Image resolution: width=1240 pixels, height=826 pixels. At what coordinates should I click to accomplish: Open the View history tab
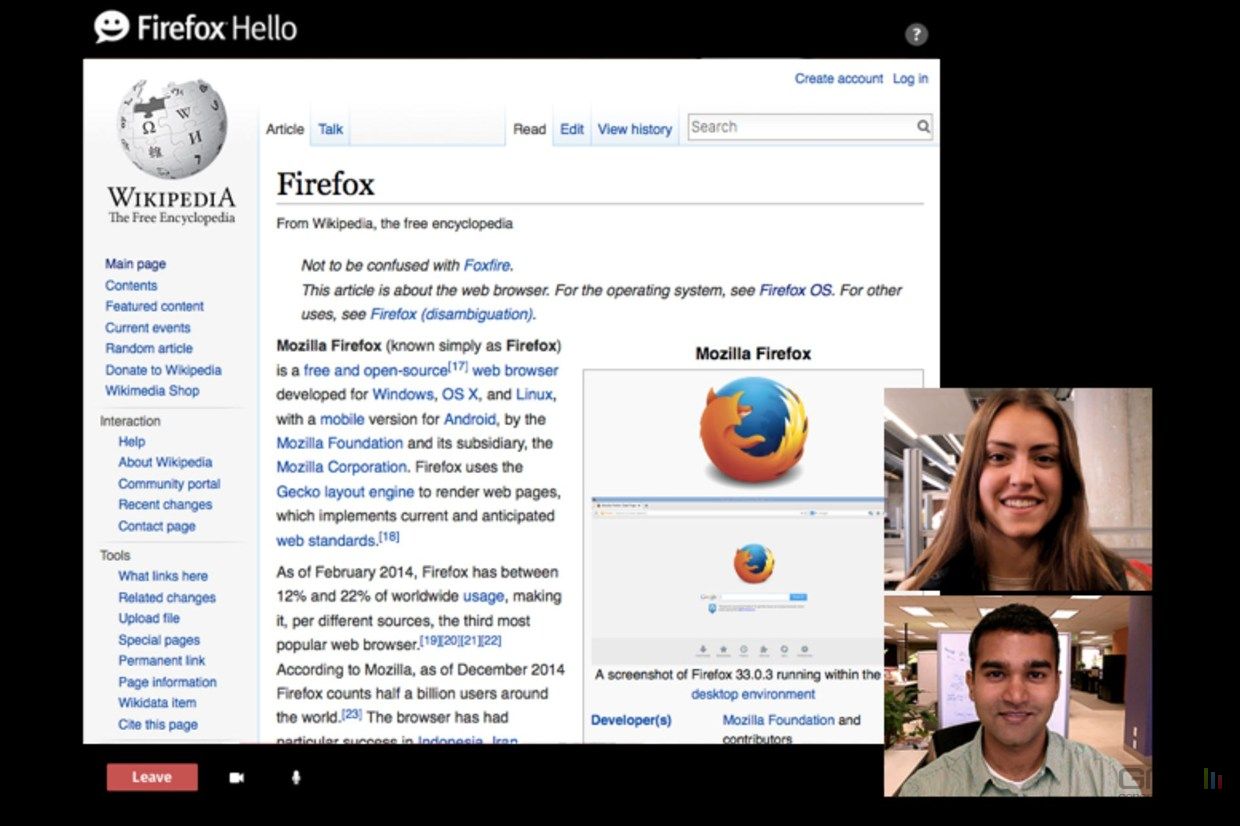(635, 129)
